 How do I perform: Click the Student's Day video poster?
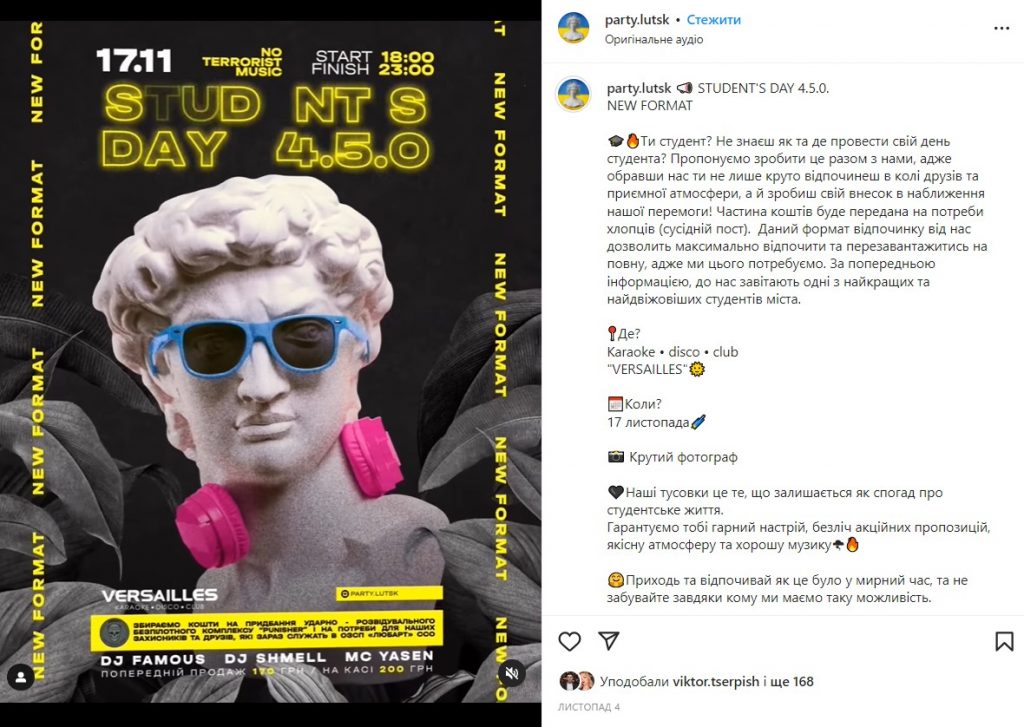[x=270, y=361]
